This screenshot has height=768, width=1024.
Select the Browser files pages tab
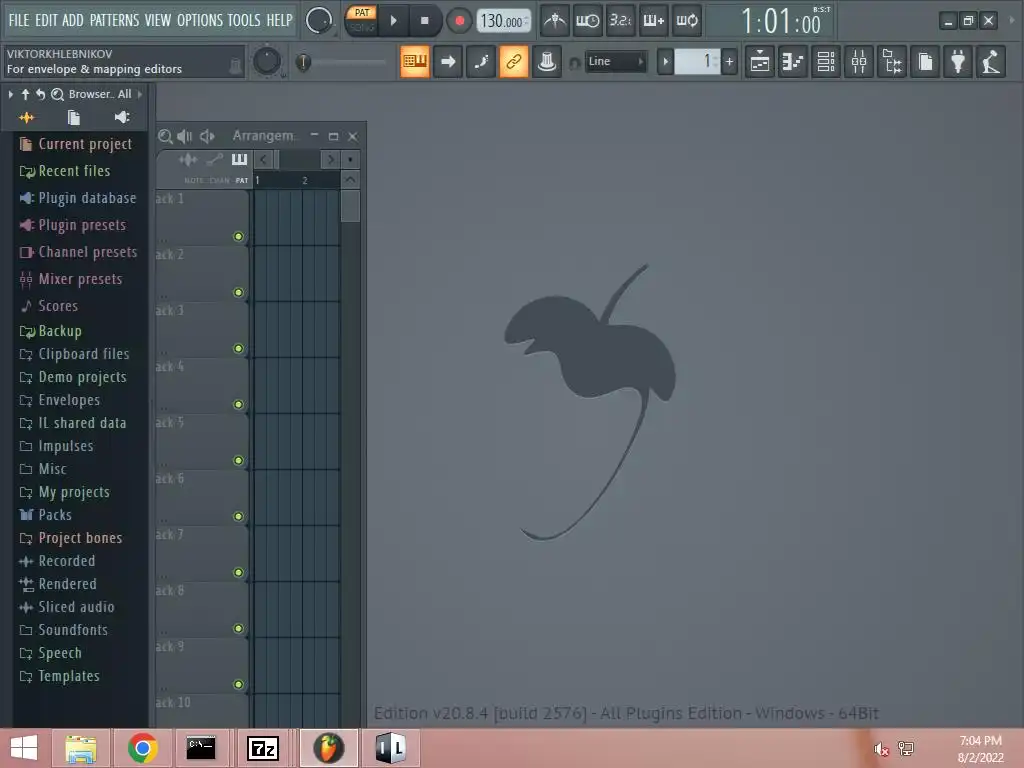point(74,118)
